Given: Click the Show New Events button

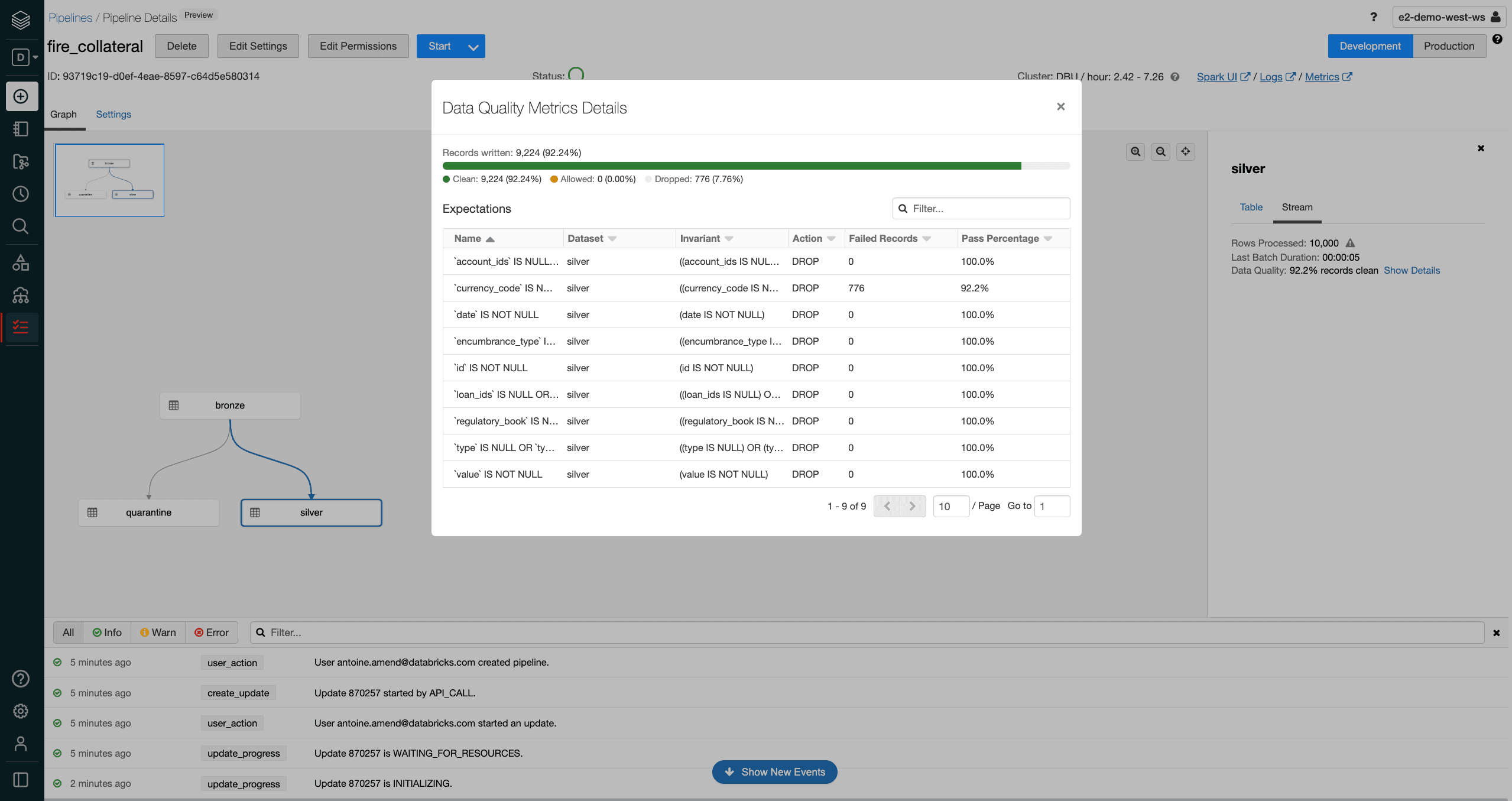Looking at the screenshot, I should tap(774, 772).
